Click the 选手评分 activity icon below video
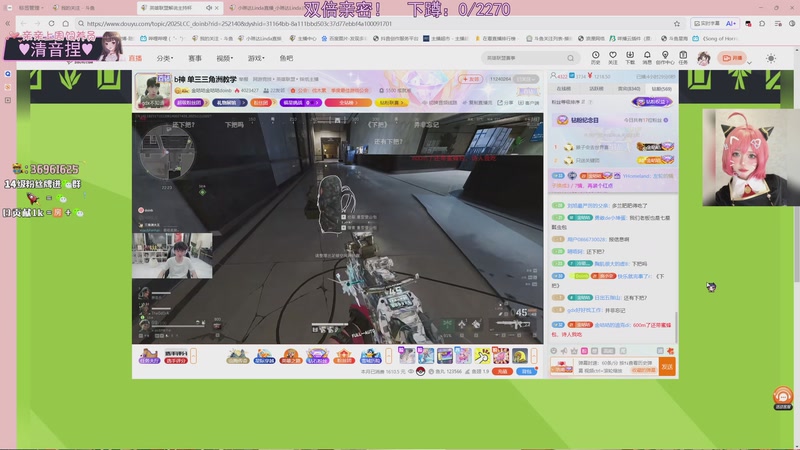800x450 pixels. pos(176,356)
